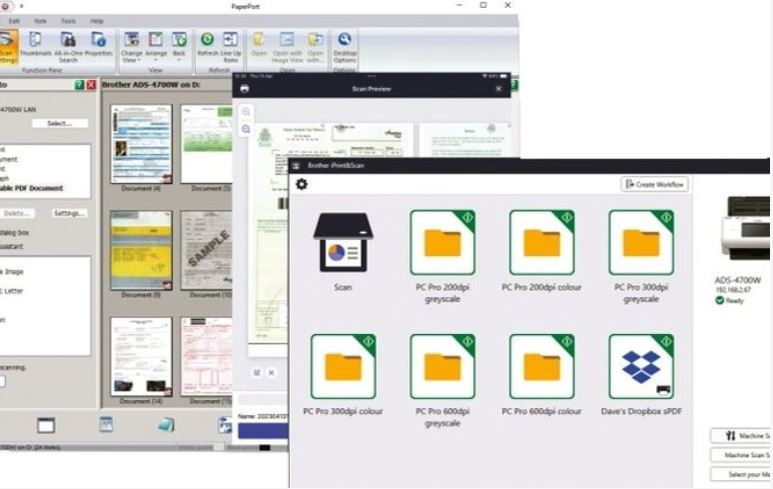Click Open with Image View in PaperPort
This screenshot has height=489, width=773.
tap(287, 47)
